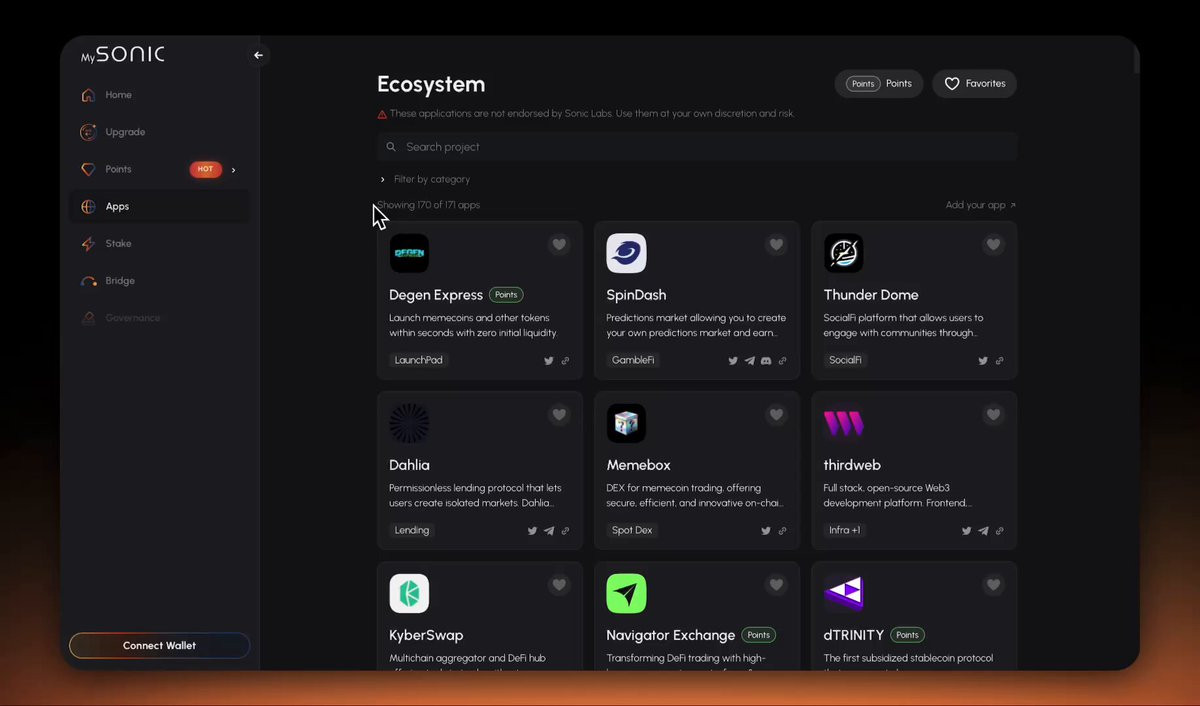Screen dimensions: 1200x706
Task: Open Degen Express website link icon
Action: (x=565, y=361)
